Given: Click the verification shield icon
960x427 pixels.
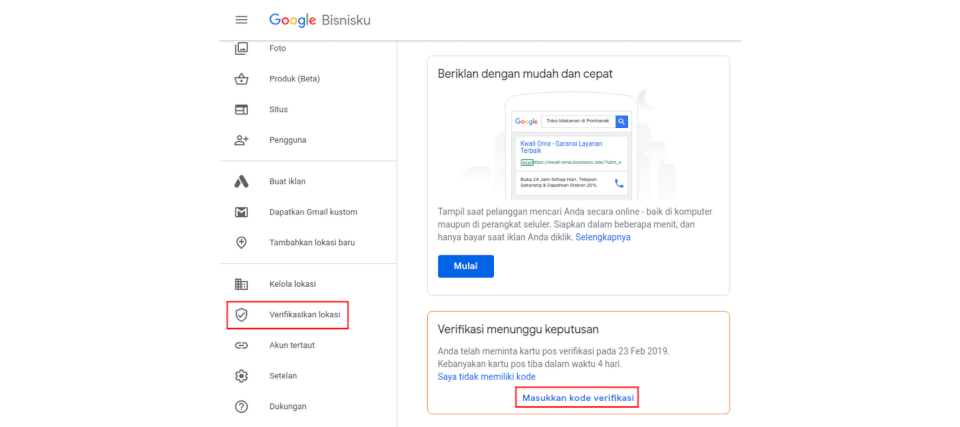Looking at the screenshot, I should (x=241, y=315).
